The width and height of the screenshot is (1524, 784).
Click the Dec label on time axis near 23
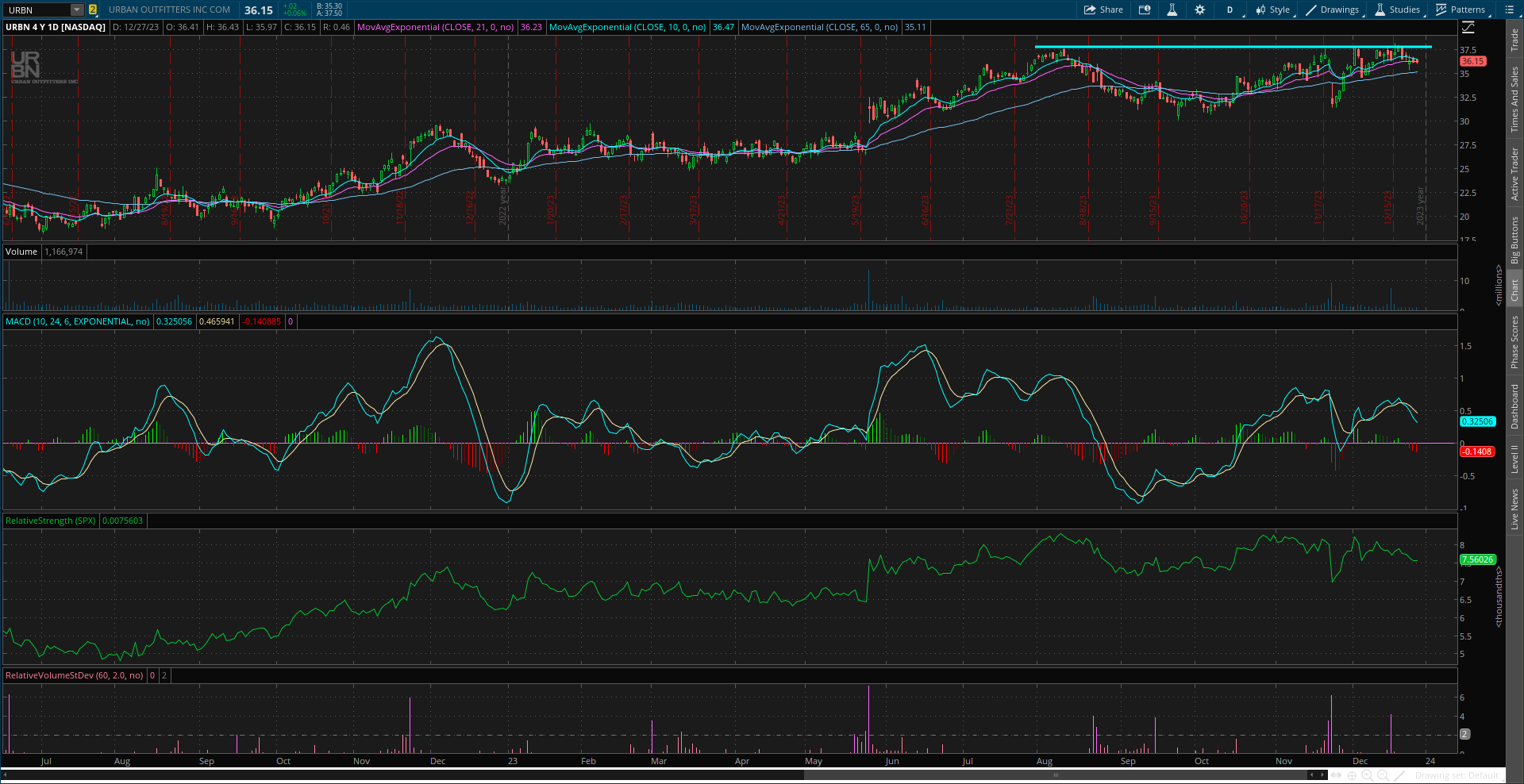coord(438,761)
